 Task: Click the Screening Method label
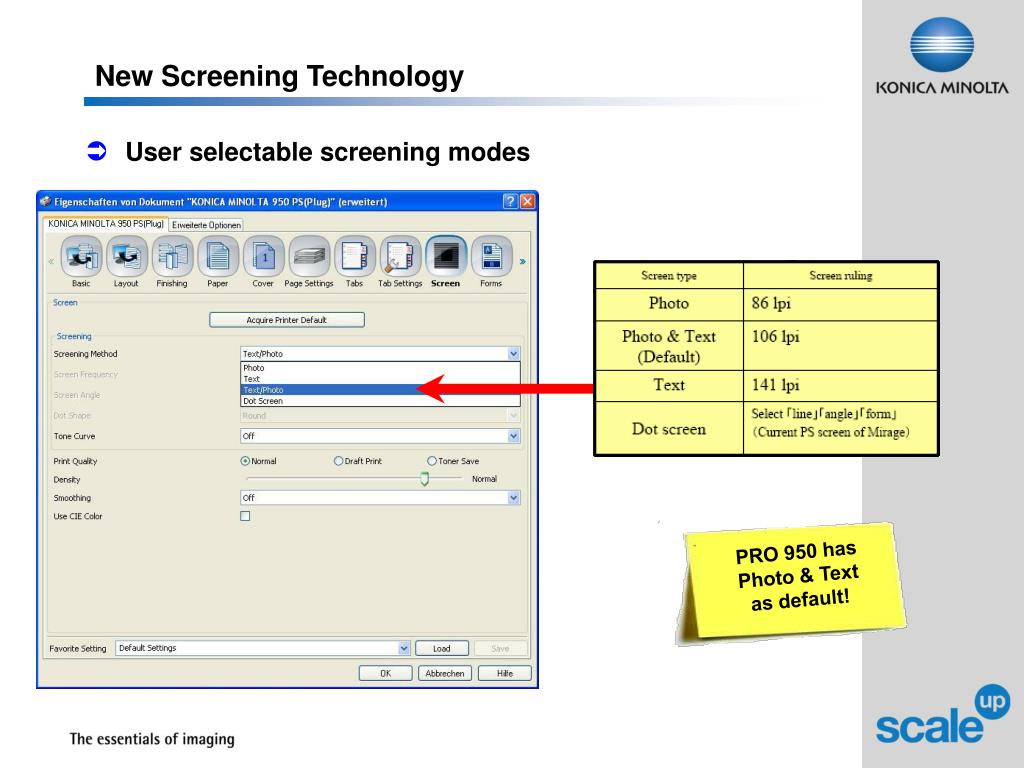[x=86, y=354]
